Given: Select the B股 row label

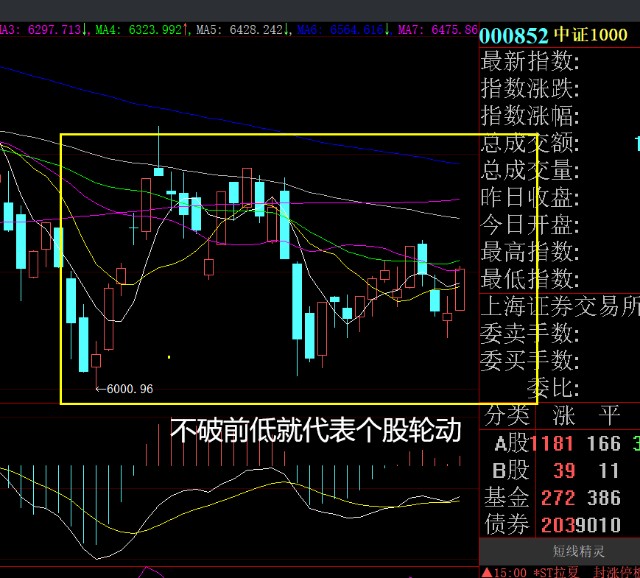Looking at the screenshot, I should click(511, 471).
